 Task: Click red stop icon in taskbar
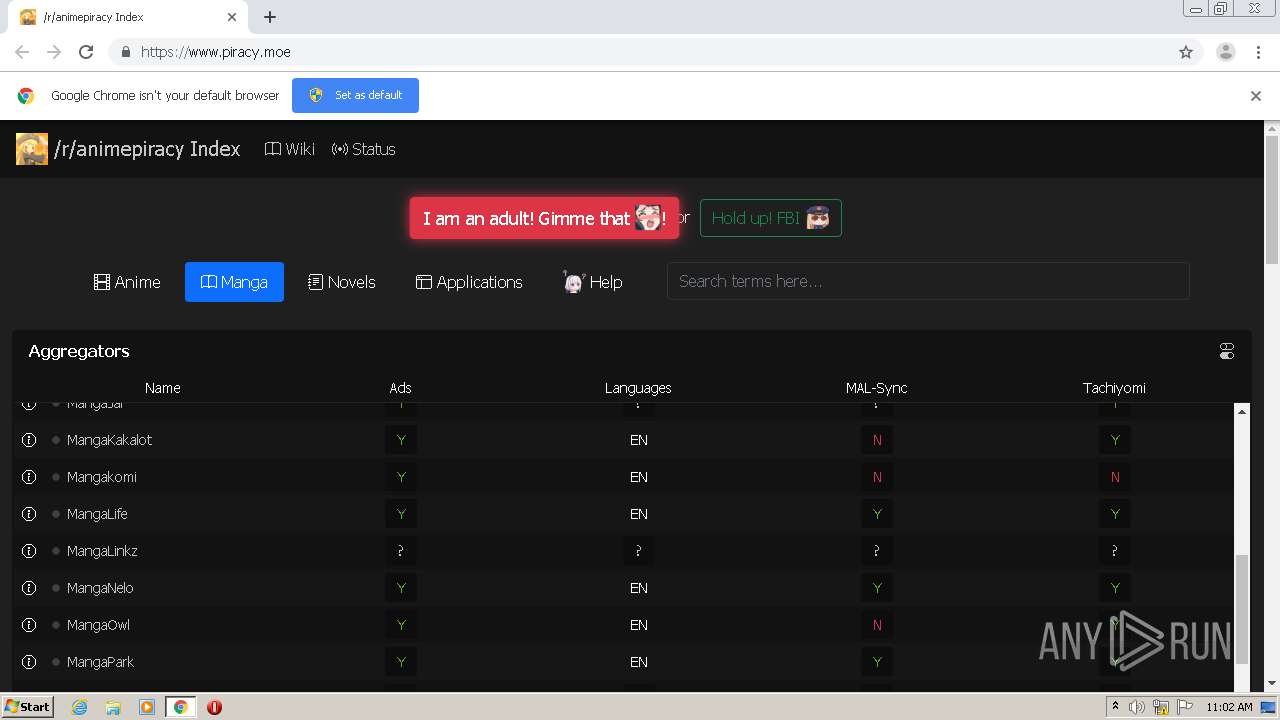point(214,707)
